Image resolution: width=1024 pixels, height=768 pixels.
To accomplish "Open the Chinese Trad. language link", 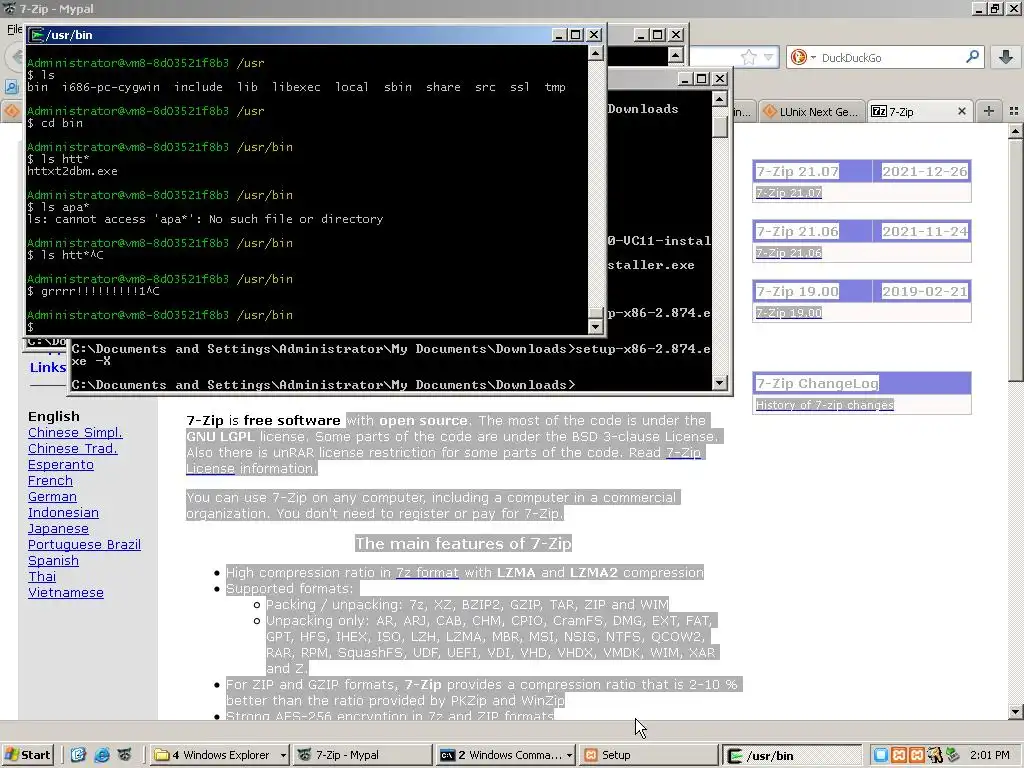I will pos(72,449).
